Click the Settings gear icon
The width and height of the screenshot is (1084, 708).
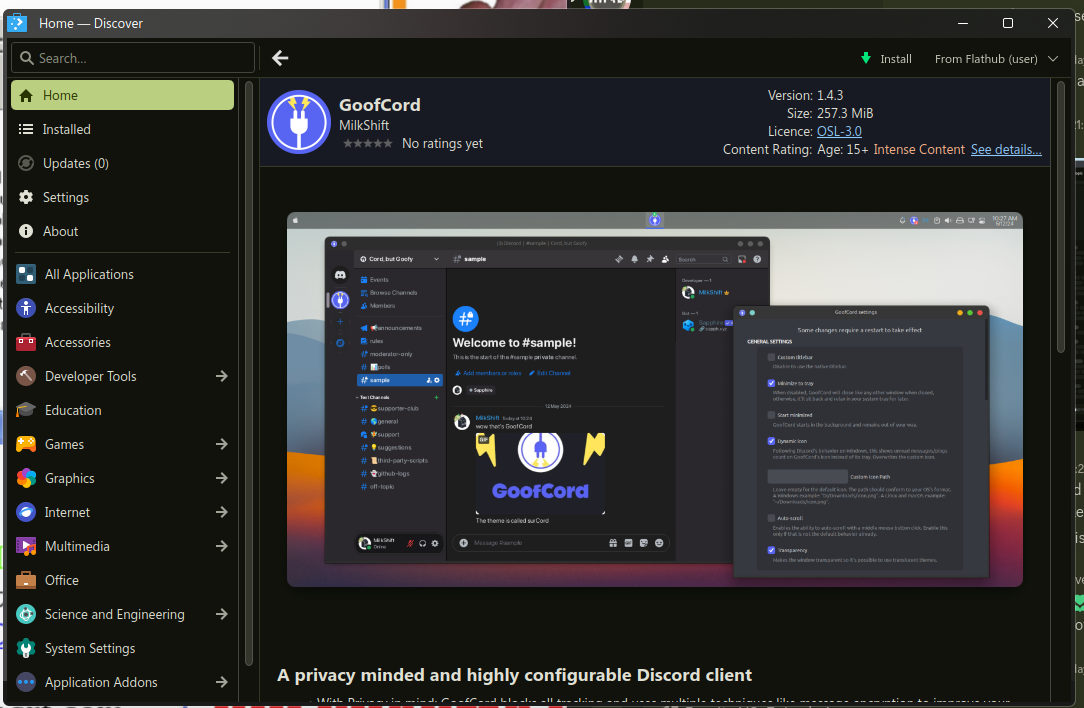(26, 197)
